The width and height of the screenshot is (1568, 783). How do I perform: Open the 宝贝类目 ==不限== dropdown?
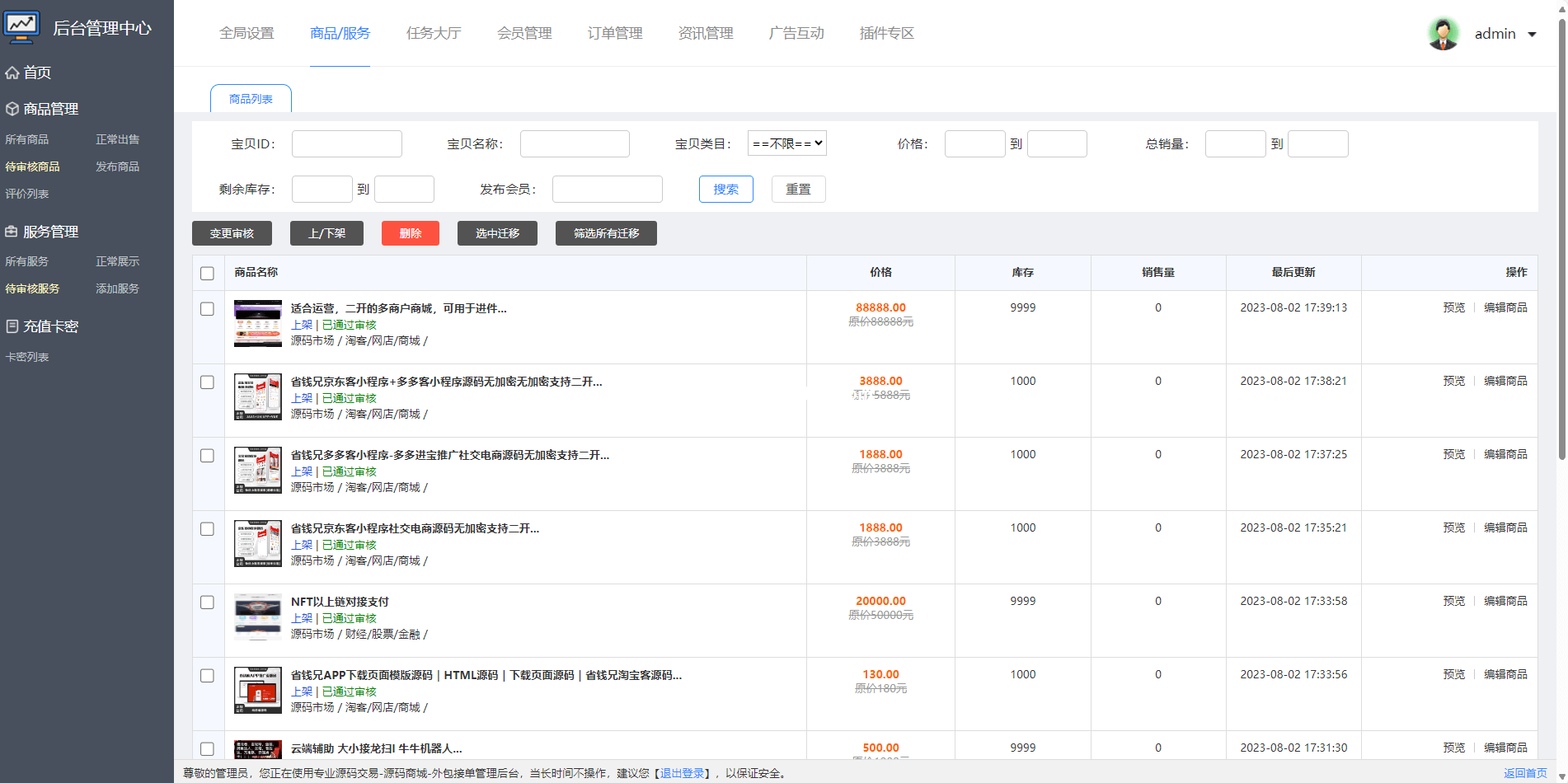pos(786,143)
